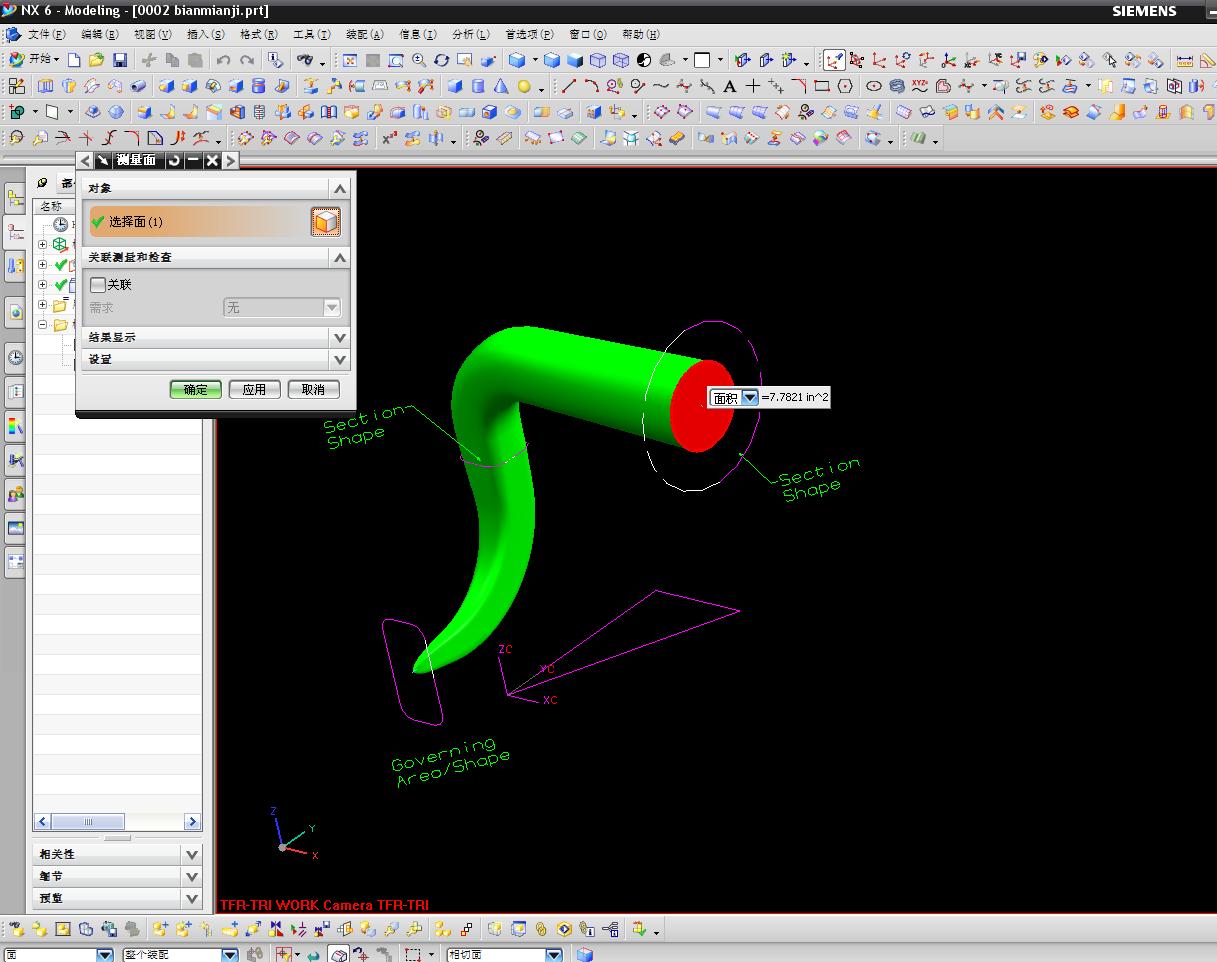This screenshot has height=962, width=1217.
Task: Click the face selection cube icon in dialog
Action: tap(326, 221)
